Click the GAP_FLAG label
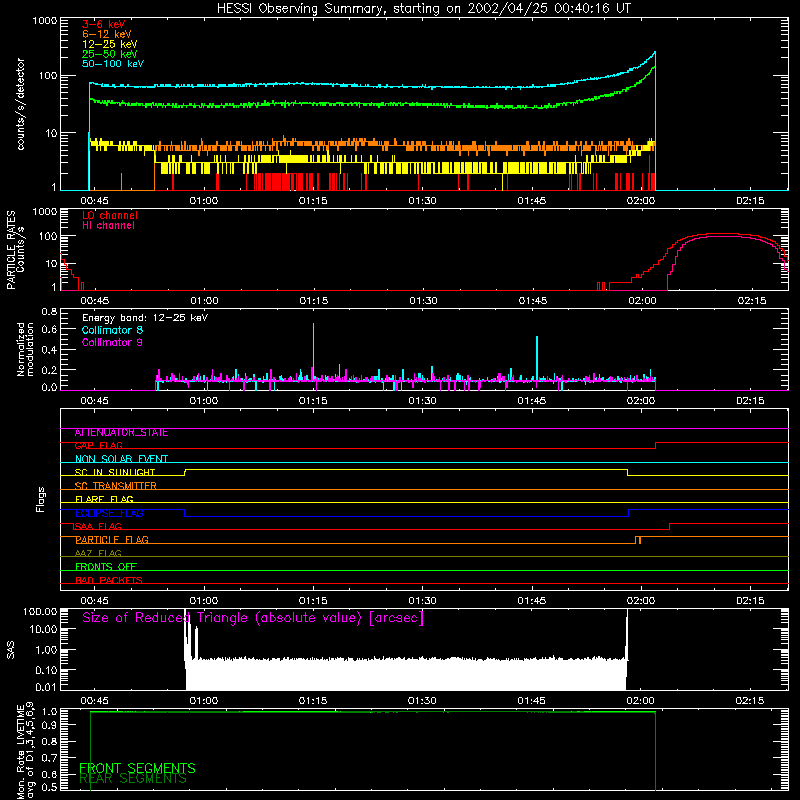This screenshot has width=800, height=800. (x=98, y=446)
